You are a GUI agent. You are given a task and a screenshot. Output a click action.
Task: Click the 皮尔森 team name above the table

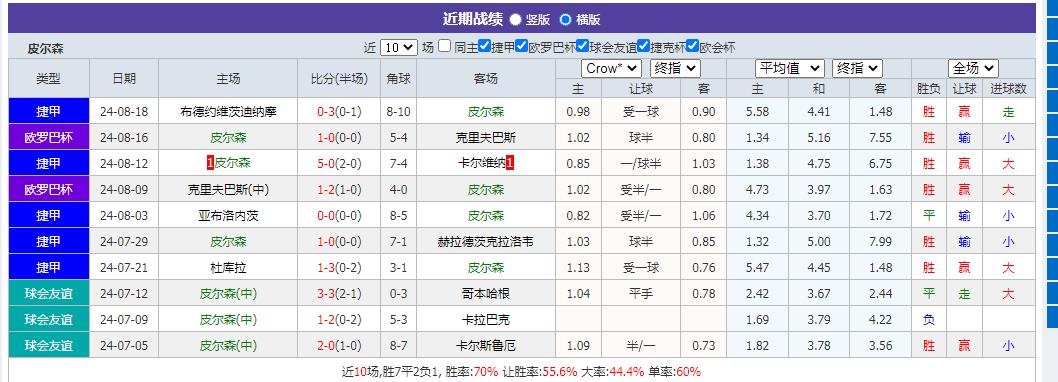pyautogui.click(x=45, y=49)
